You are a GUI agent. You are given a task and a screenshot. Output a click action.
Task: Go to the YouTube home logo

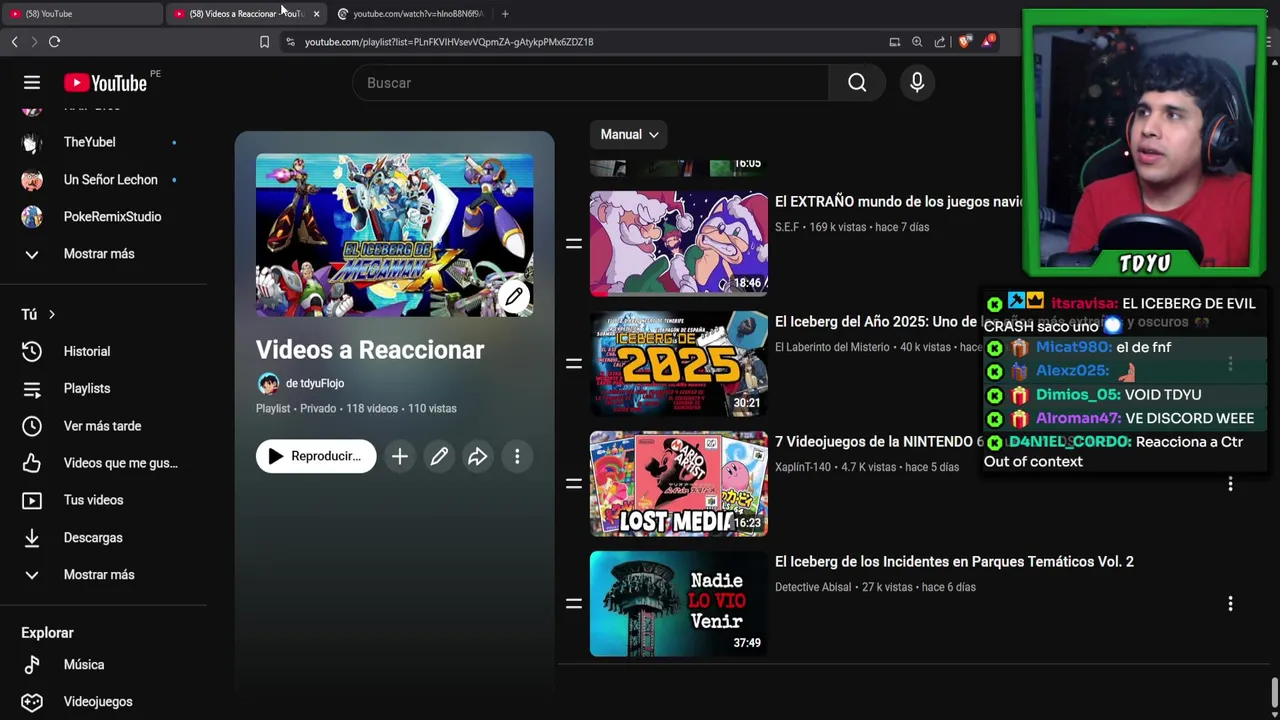105,83
